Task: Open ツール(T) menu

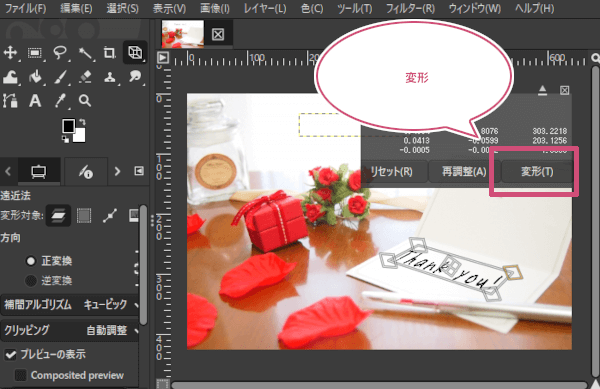Action: pos(354,8)
